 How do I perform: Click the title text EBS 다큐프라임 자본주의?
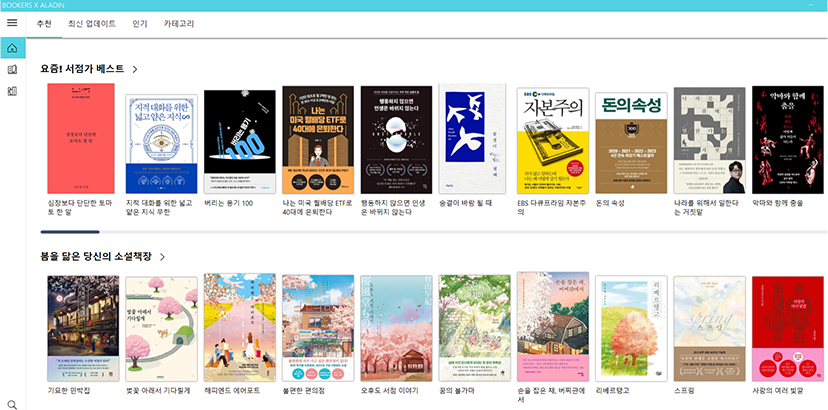pos(551,208)
